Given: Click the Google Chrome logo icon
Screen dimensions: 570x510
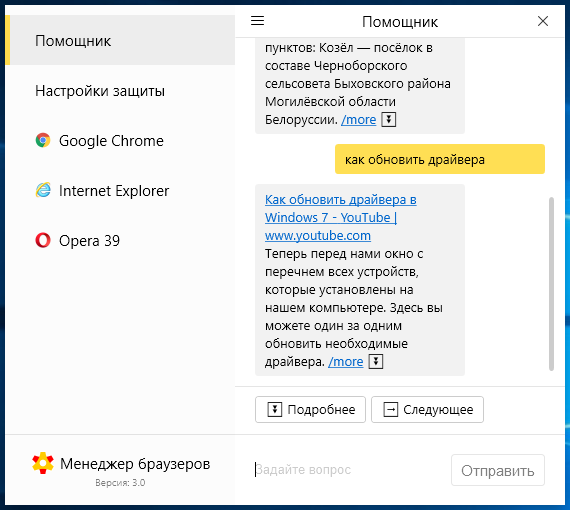Looking at the screenshot, I should pyautogui.click(x=43, y=140).
